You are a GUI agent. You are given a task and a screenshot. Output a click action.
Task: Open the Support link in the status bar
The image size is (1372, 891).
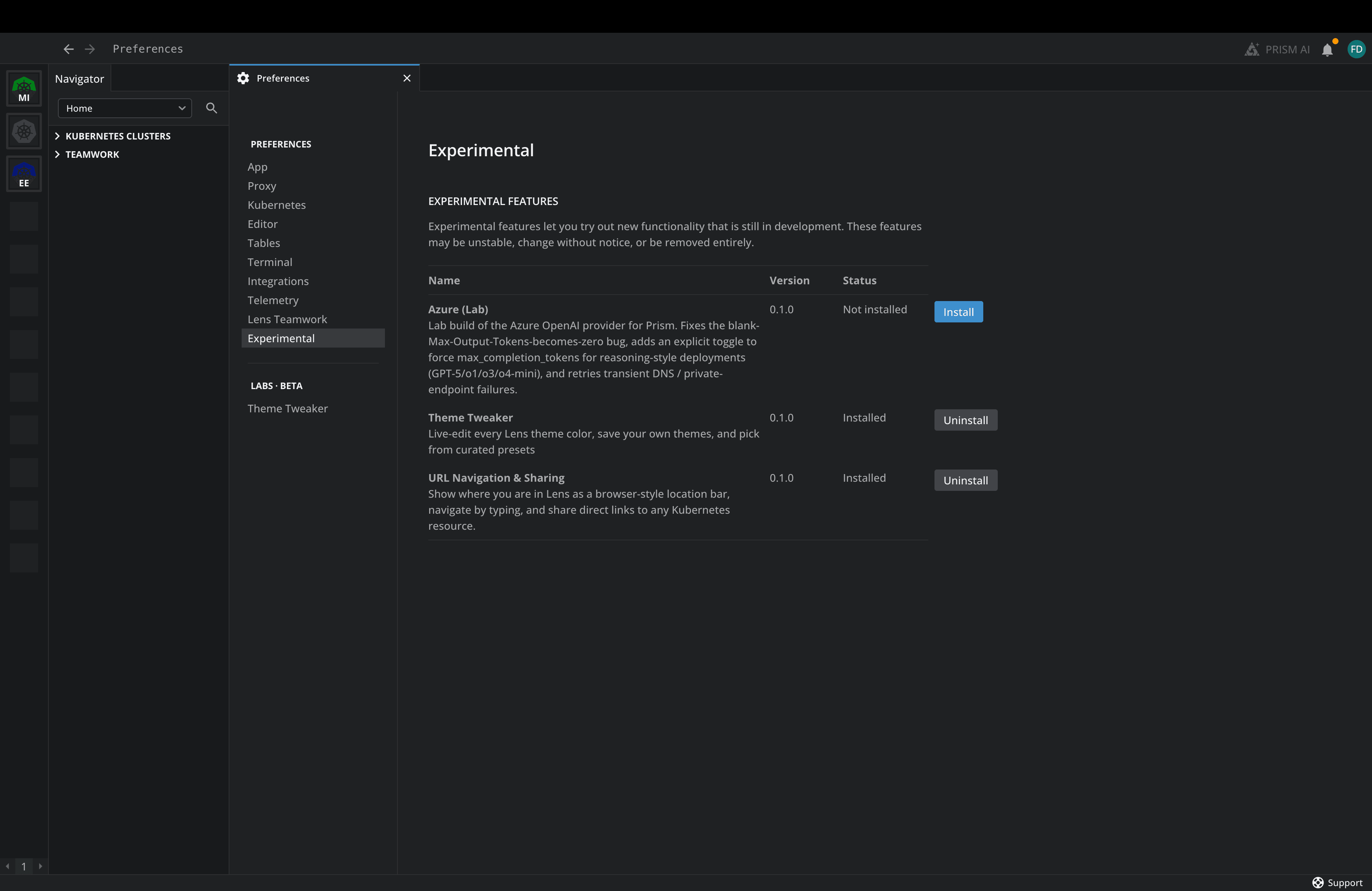1337,882
